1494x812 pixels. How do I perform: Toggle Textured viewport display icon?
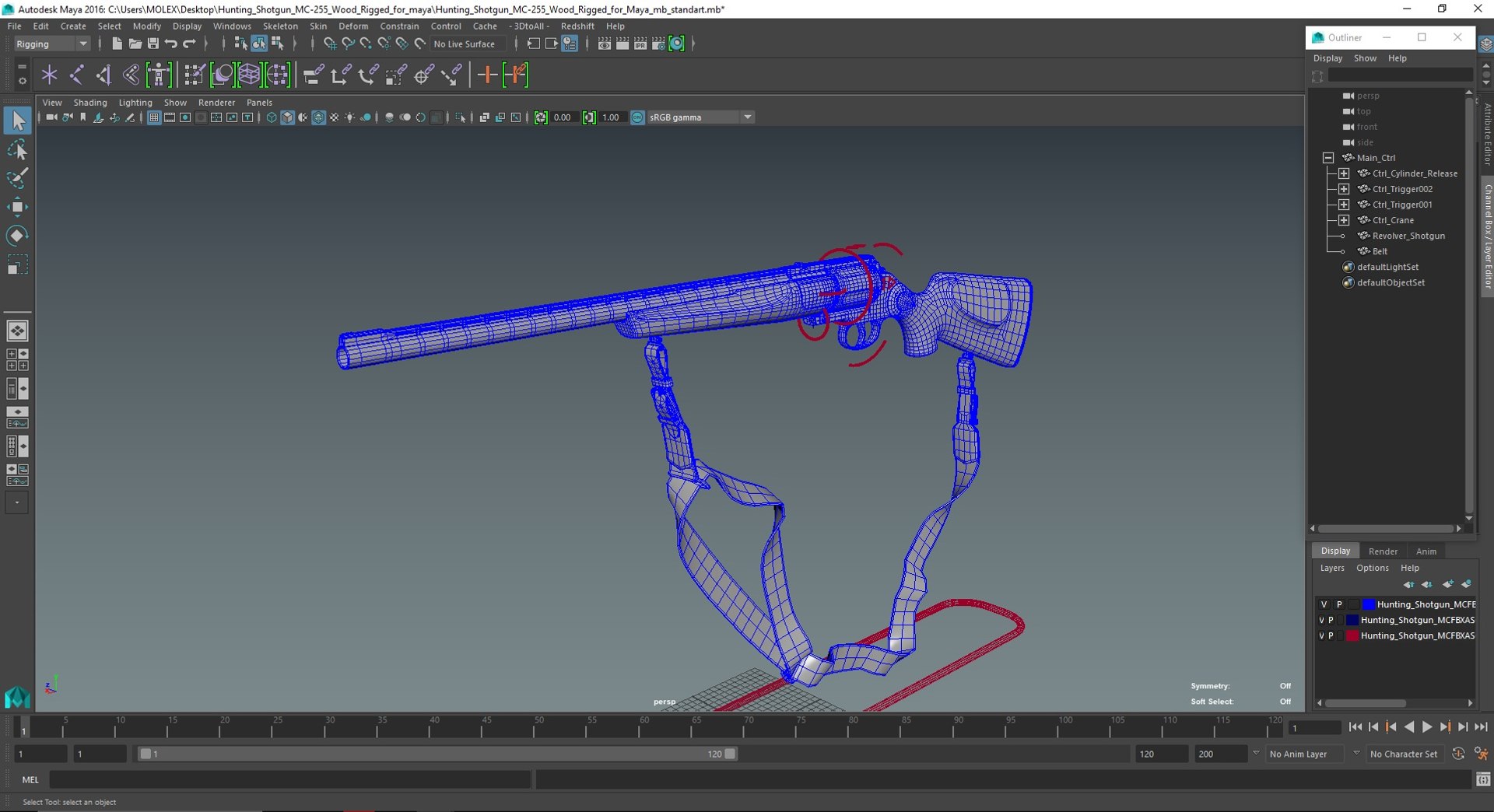point(334,117)
